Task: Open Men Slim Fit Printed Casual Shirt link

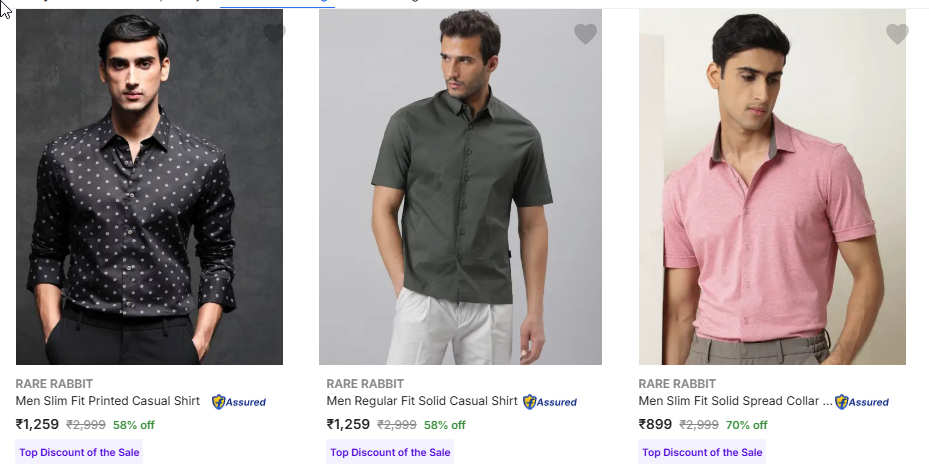Action: [x=108, y=401]
